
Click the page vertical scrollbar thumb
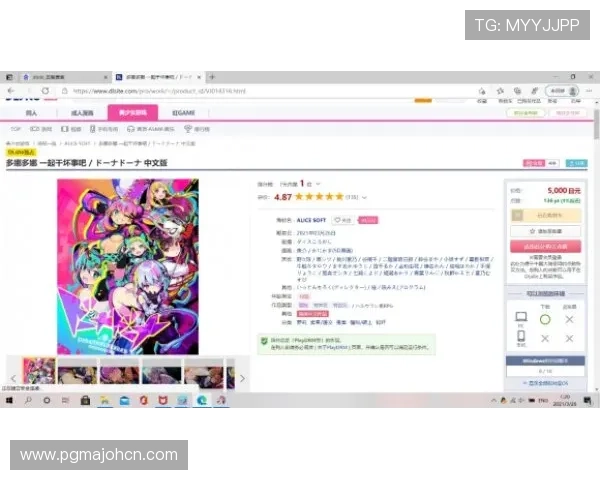(597, 124)
